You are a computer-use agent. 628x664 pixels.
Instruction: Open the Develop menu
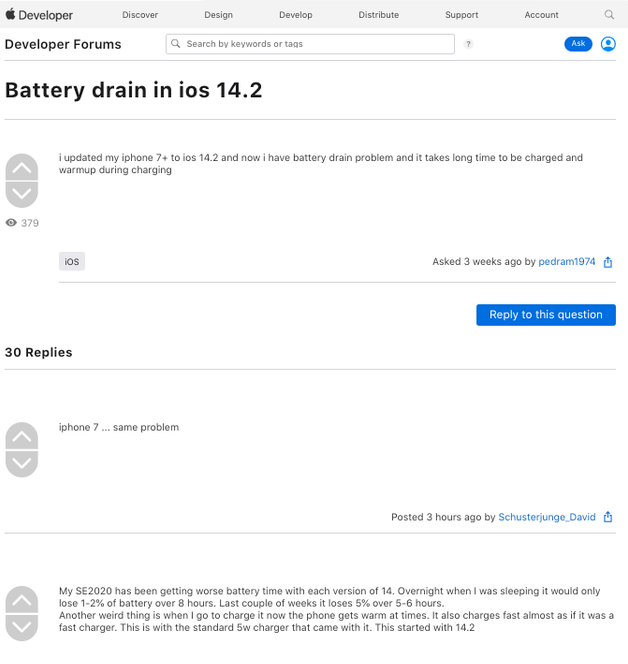pos(296,15)
